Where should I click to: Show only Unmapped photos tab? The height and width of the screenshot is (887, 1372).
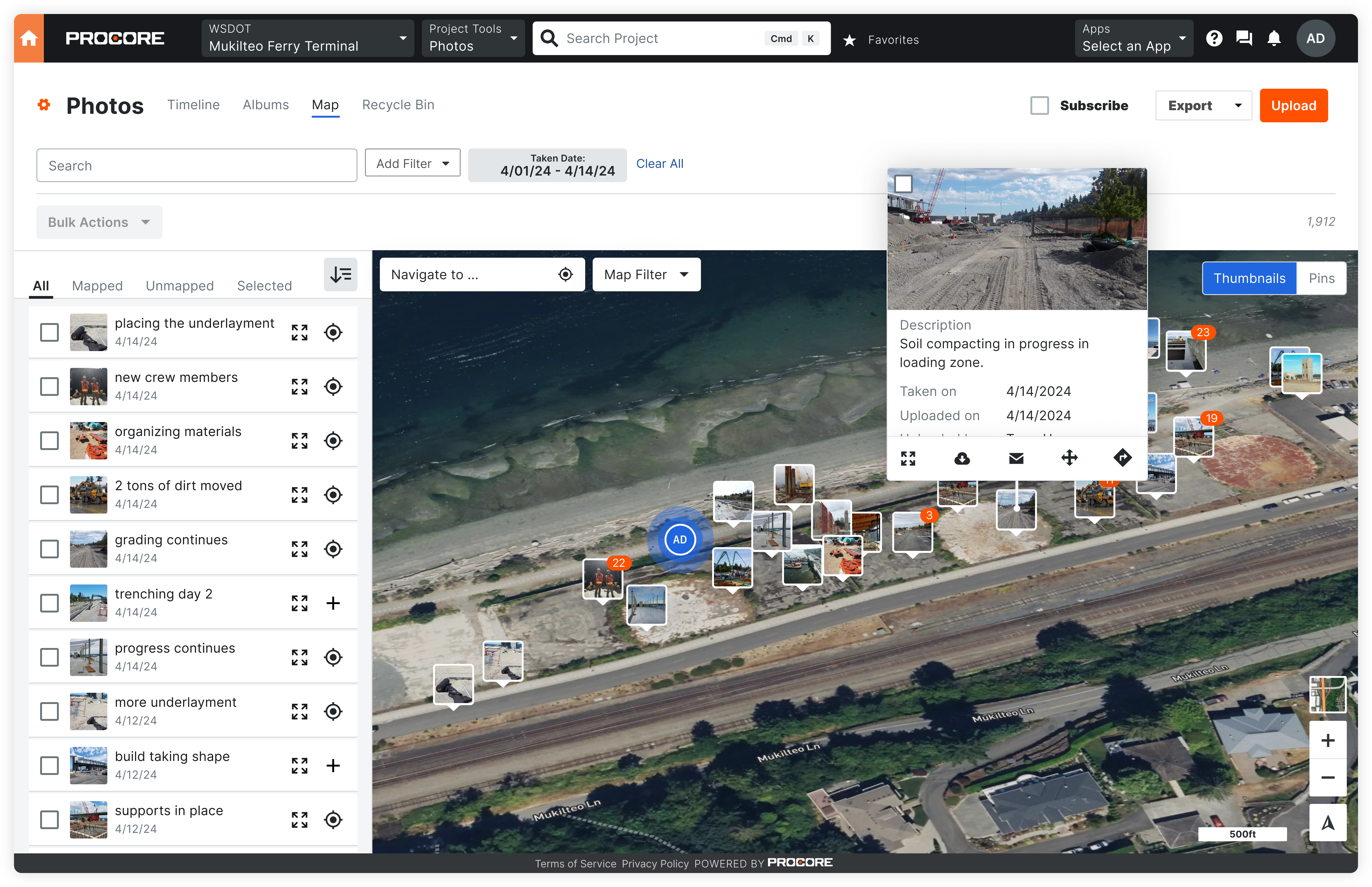click(180, 286)
